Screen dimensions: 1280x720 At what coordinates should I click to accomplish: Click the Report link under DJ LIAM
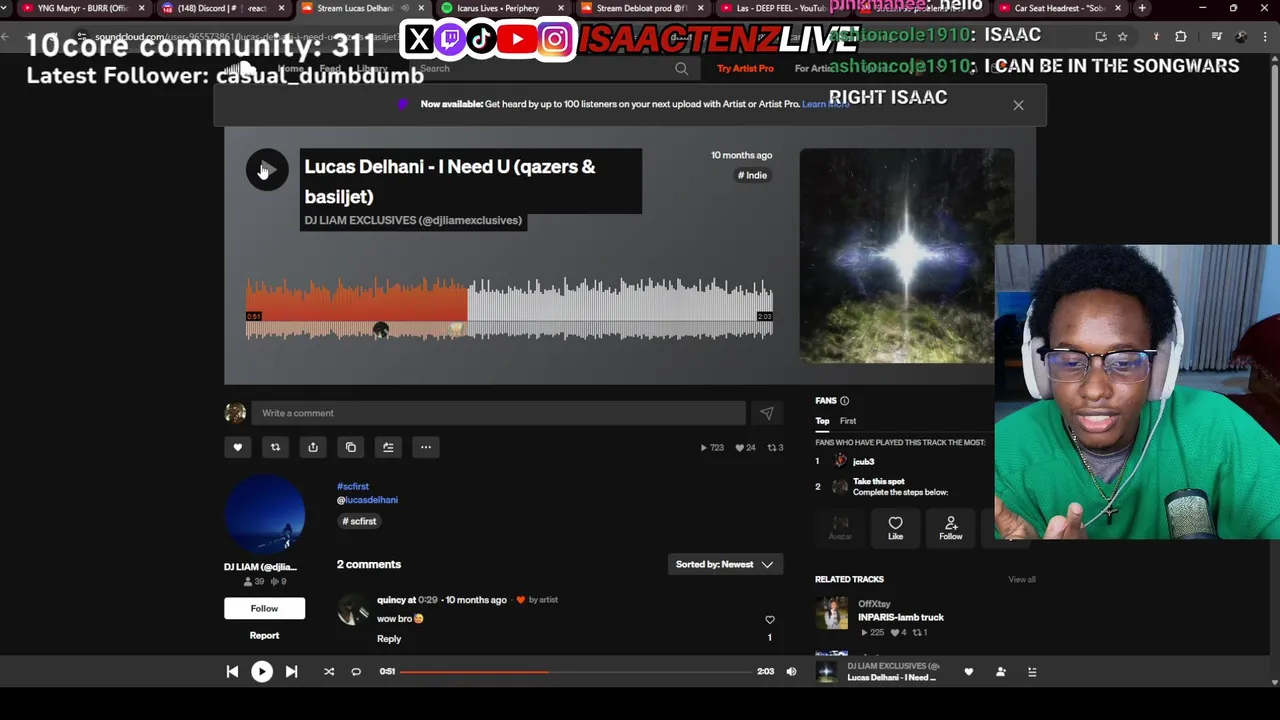click(x=264, y=636)
